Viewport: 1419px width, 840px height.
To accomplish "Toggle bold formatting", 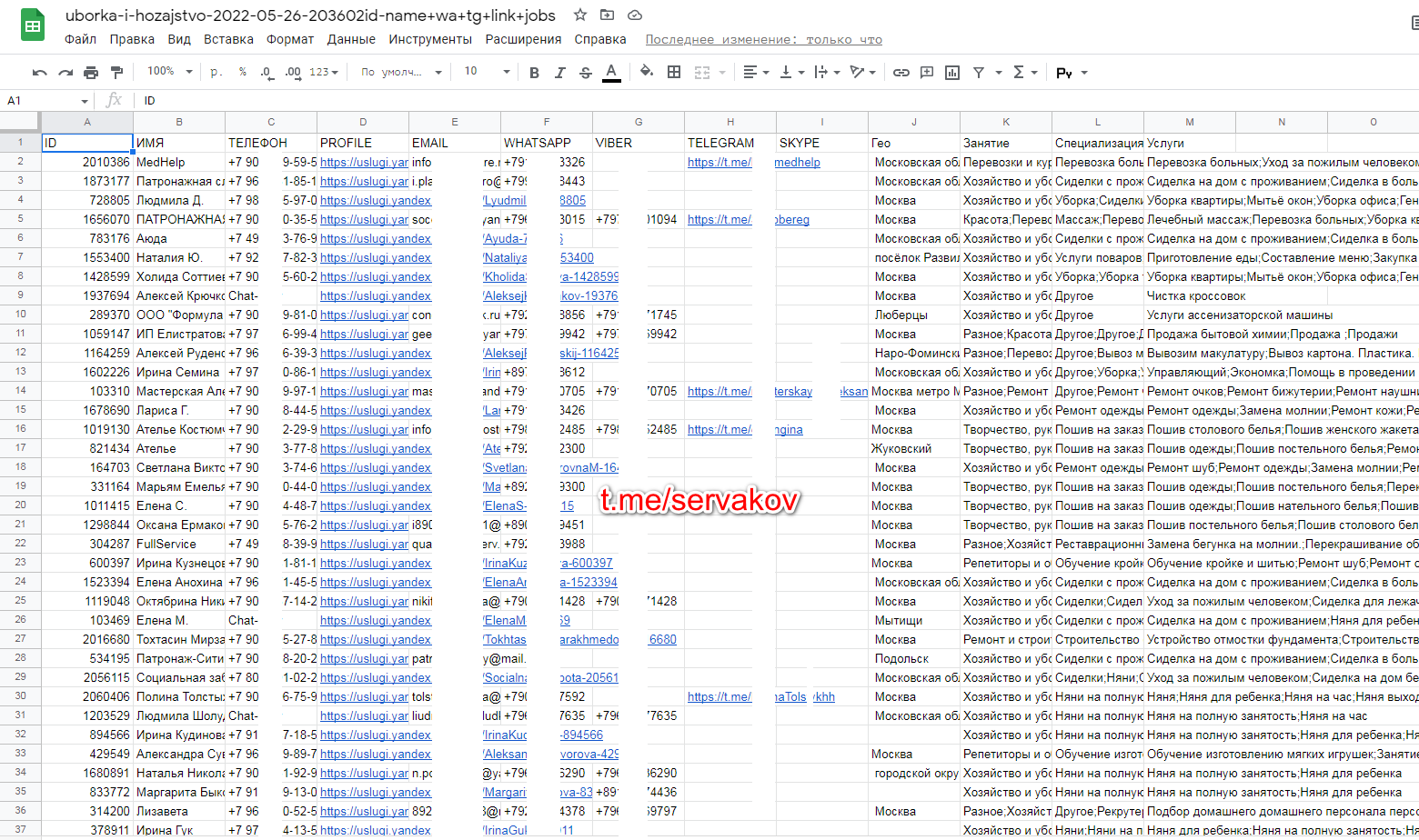I will click(x=534, y=72).
